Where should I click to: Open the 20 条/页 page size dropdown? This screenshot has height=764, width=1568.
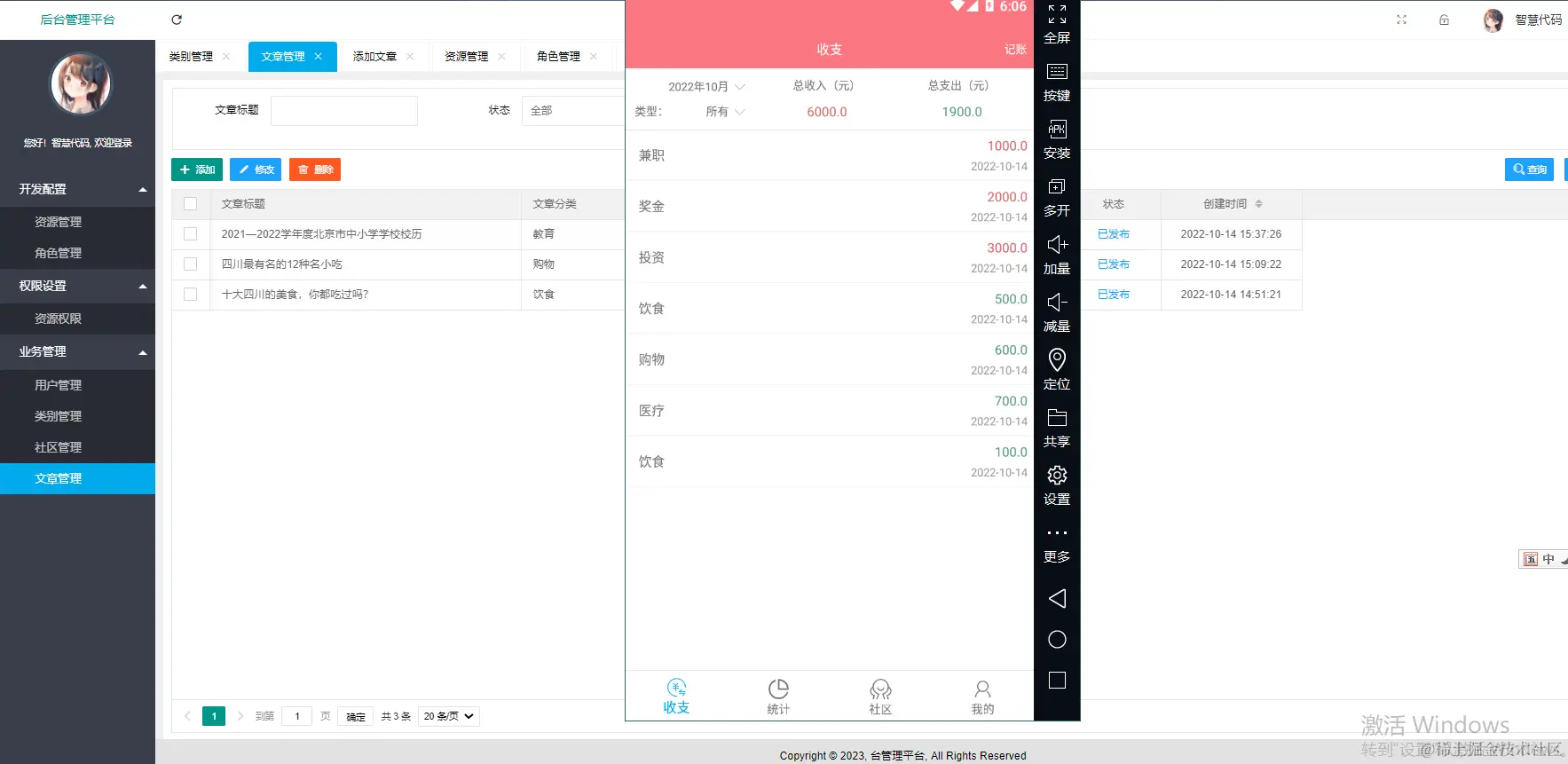click(449, 716)
